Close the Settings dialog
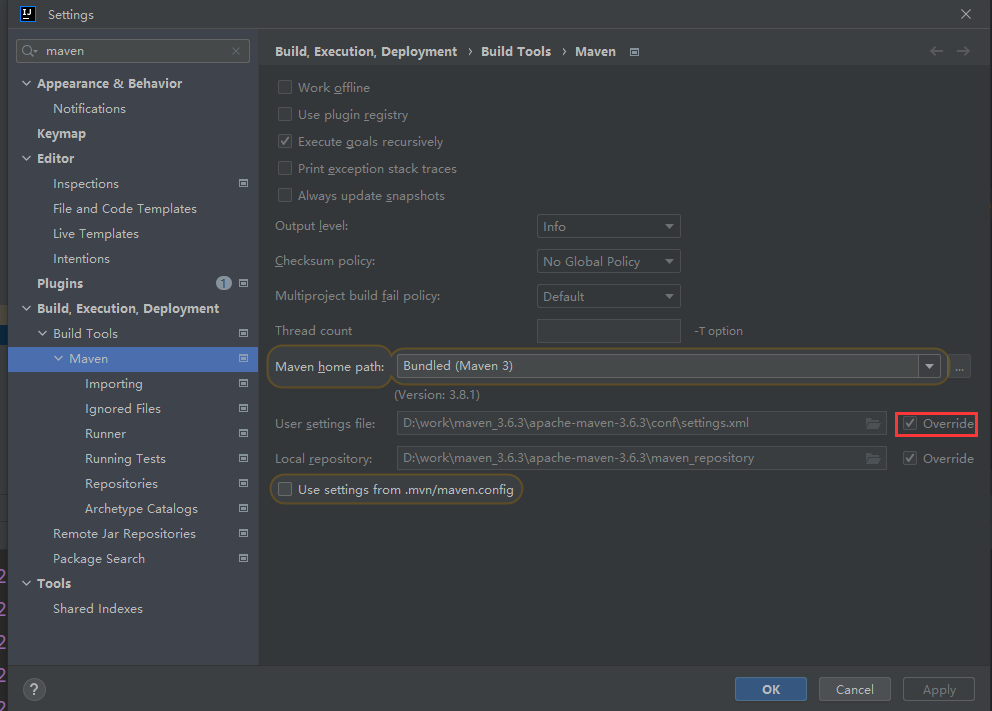 click(x=965, y=14)
